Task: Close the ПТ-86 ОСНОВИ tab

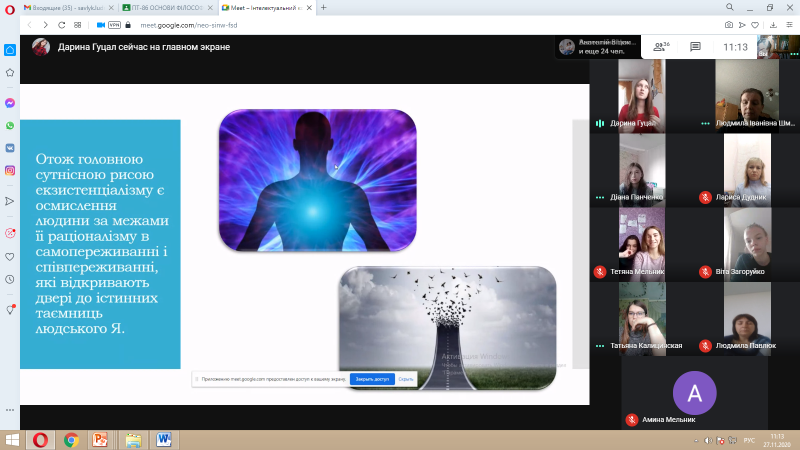Action: [x=210, y=8]
